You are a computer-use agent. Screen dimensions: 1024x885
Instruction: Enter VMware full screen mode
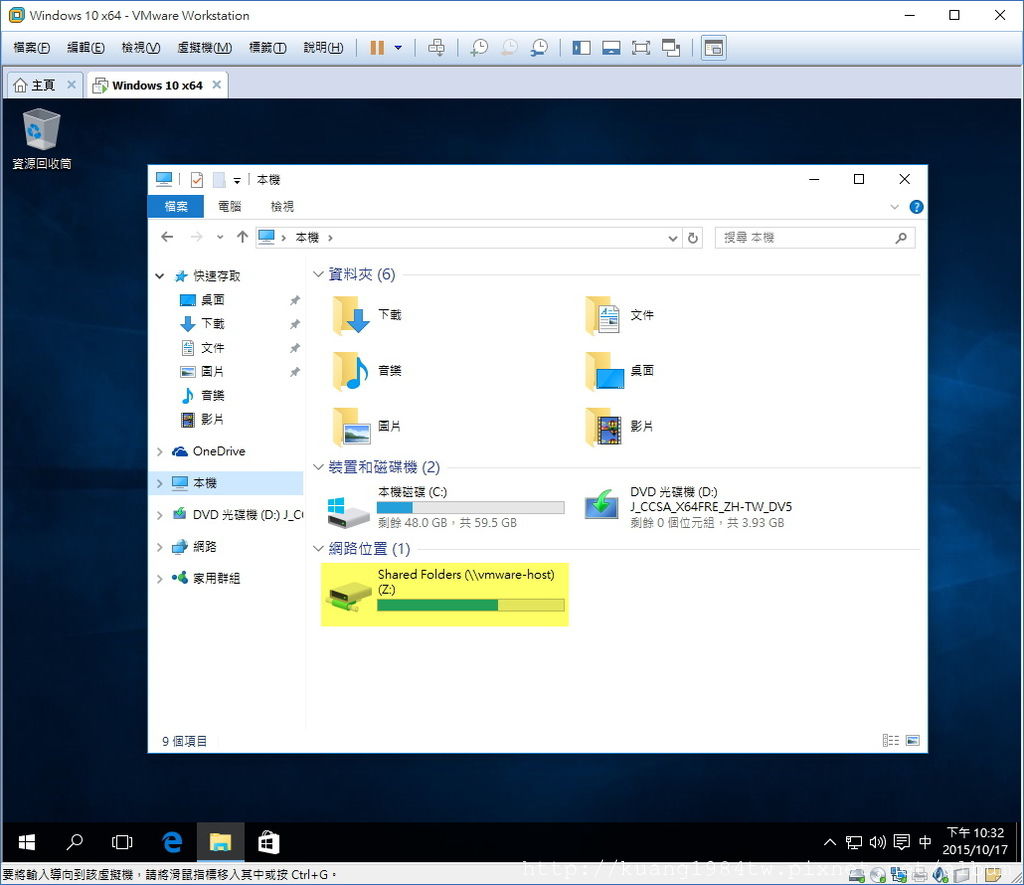tap(641, 48)
